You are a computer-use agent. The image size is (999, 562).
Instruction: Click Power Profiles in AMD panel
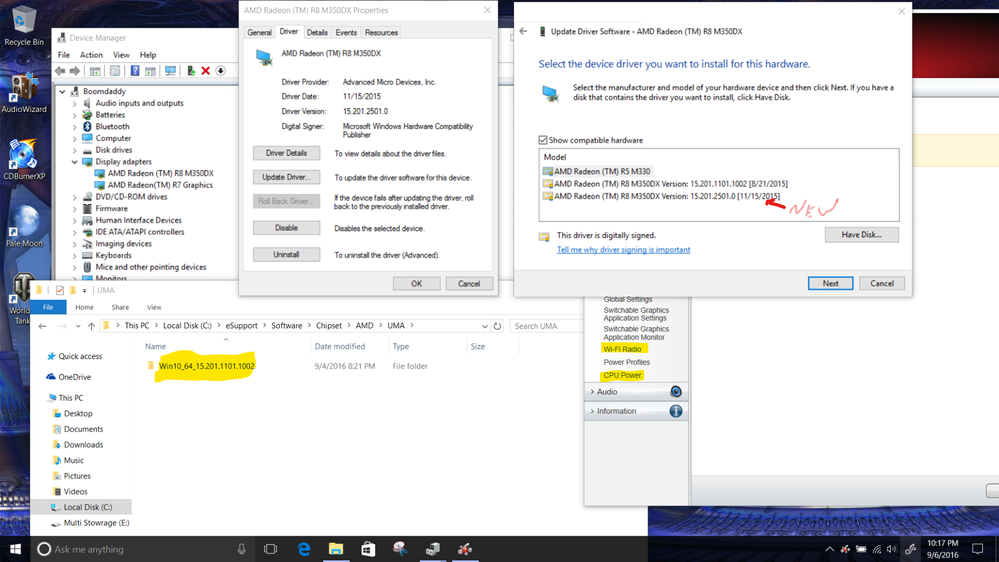[x=626, y=362]
